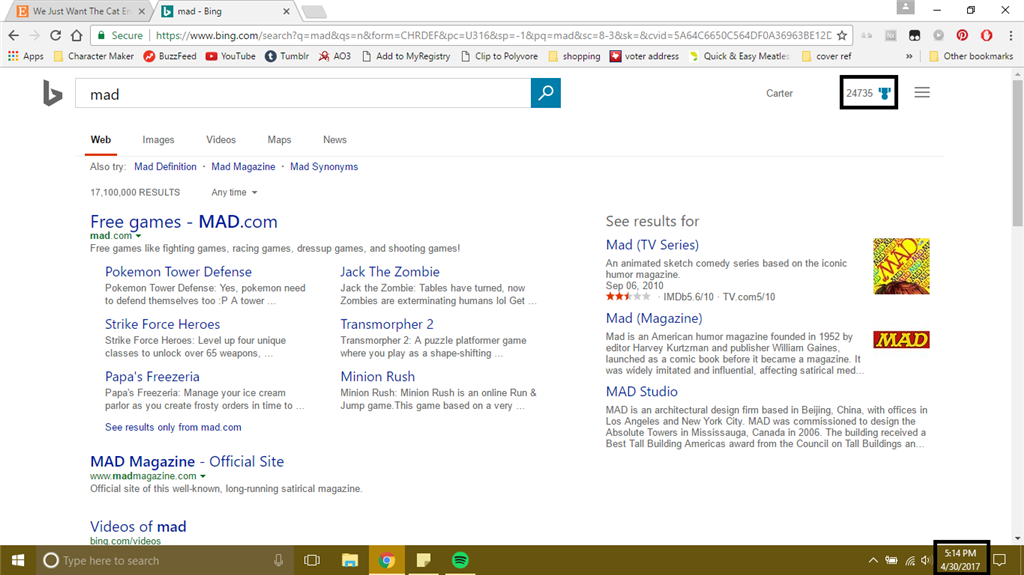Screen dimensions: 1024x575
Task: Click See results only from mad.com
Action: [x=173, y=427]
